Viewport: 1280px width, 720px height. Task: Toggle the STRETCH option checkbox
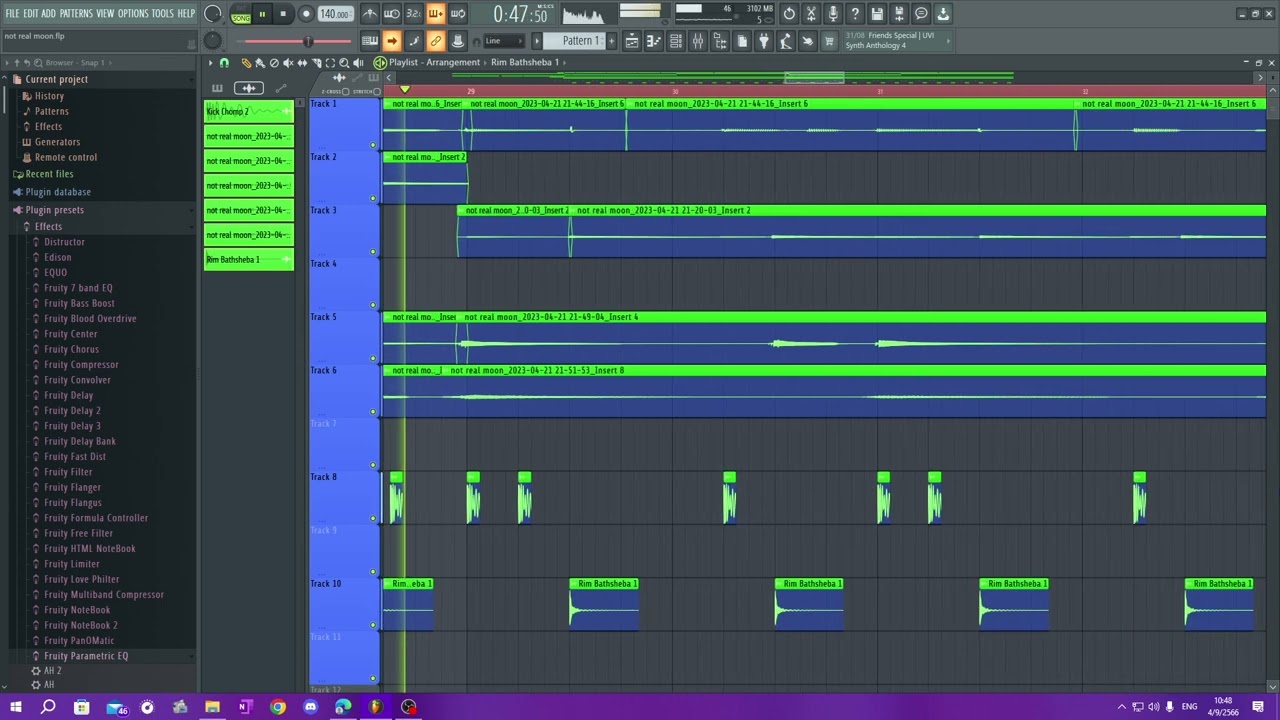coord(377,91)
